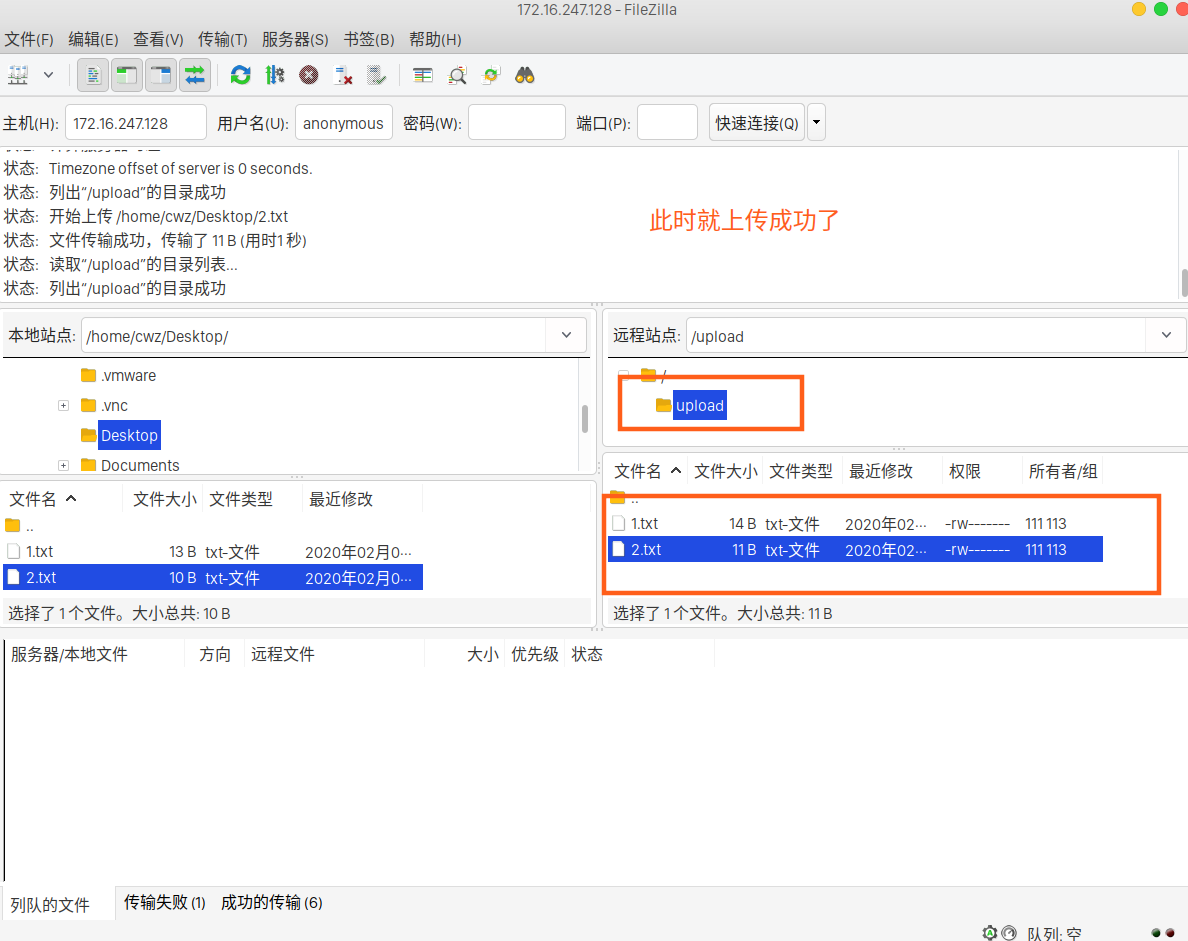
Task: Select local file 1.txt
Action: point(211,552)
